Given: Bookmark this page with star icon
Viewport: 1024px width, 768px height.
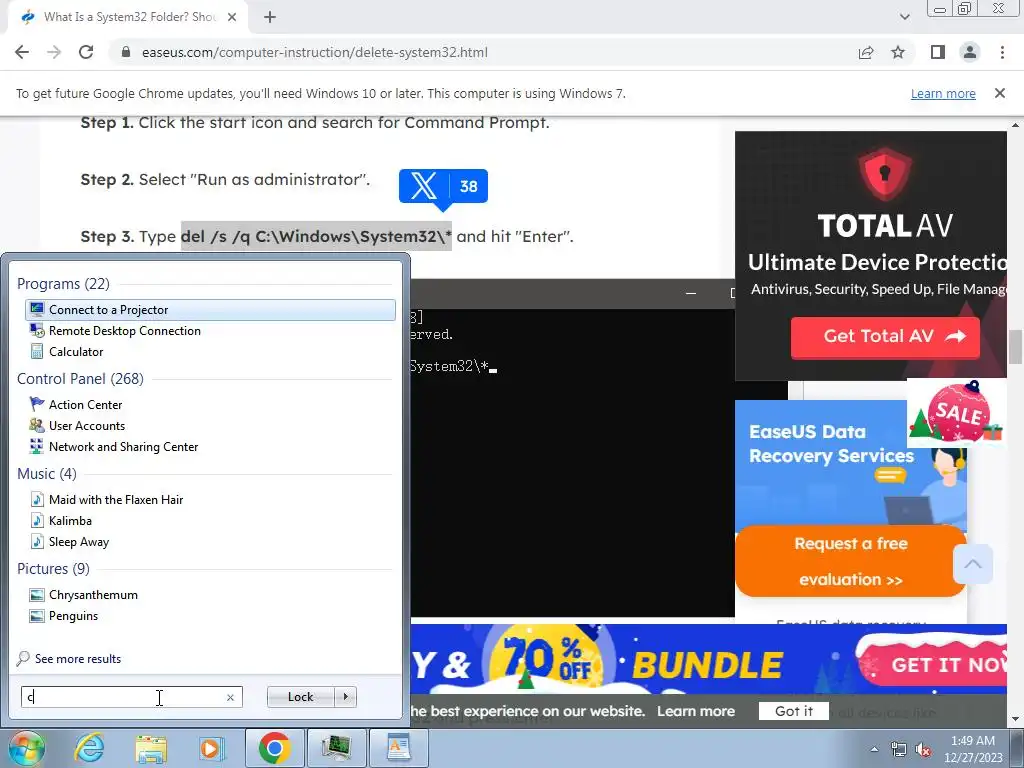Looking at the screenshot, I should tap(898, 52).
